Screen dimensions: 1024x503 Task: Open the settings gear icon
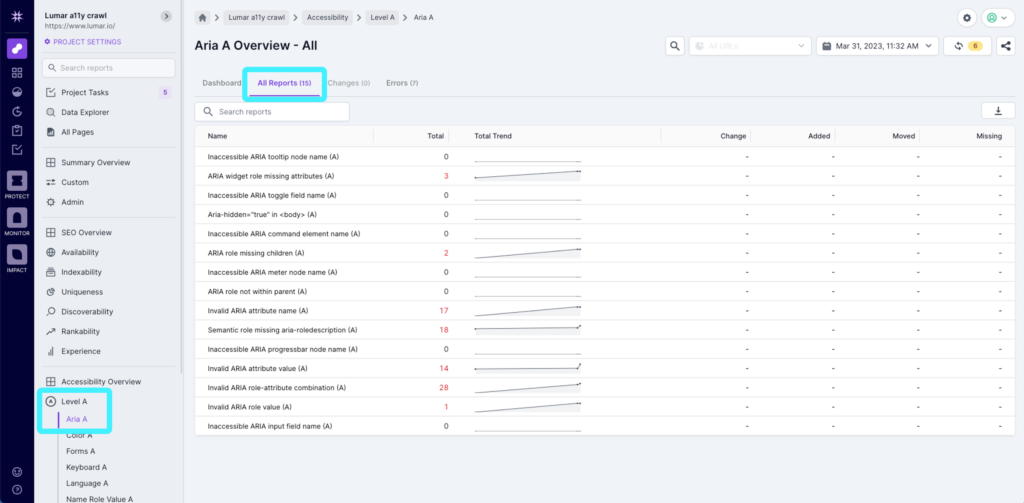click(967, 18)
